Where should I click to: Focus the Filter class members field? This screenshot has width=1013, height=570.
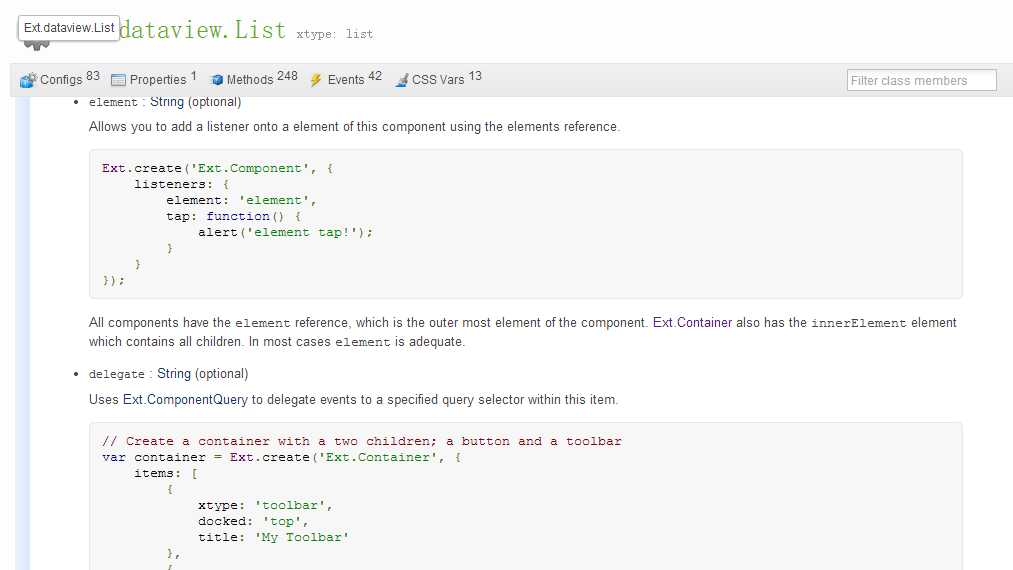point(921,80)
